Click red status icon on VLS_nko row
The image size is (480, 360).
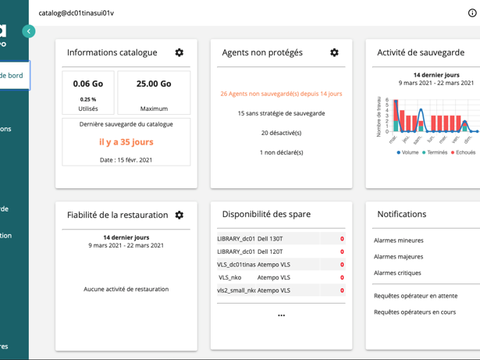click(x=342, y=278)
